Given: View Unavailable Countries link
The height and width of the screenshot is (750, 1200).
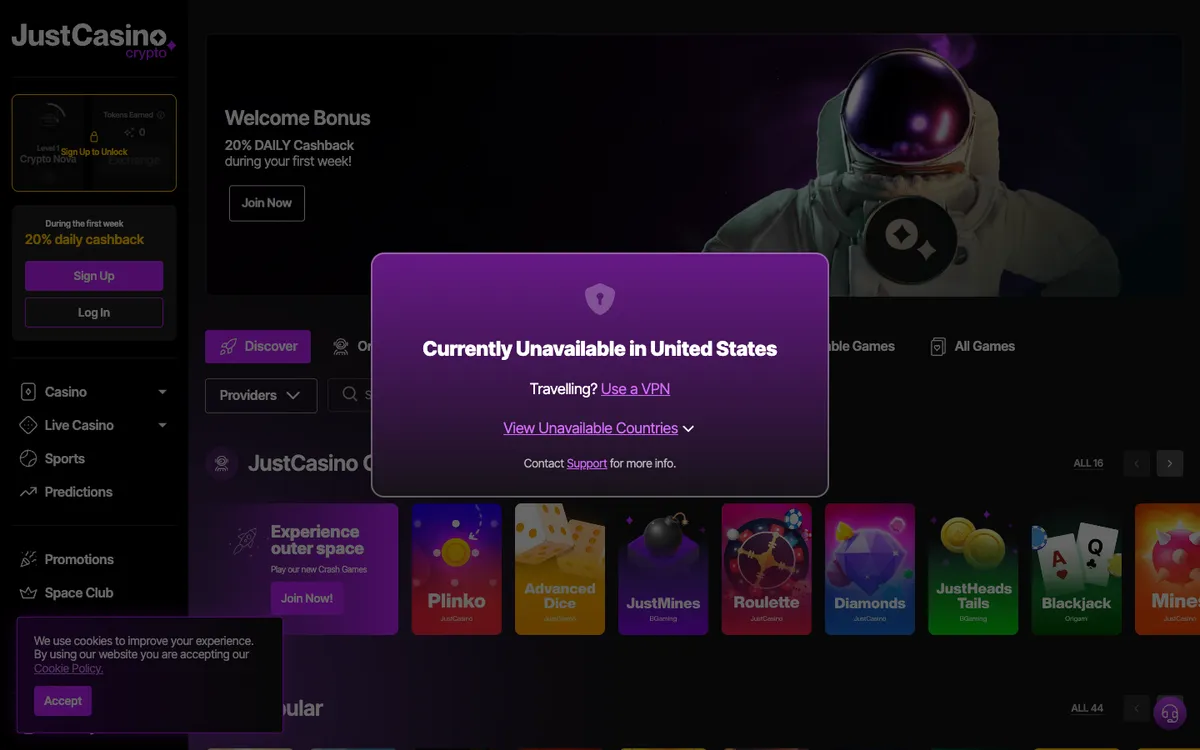Looking at the screenshot, I should pos(591,428).
